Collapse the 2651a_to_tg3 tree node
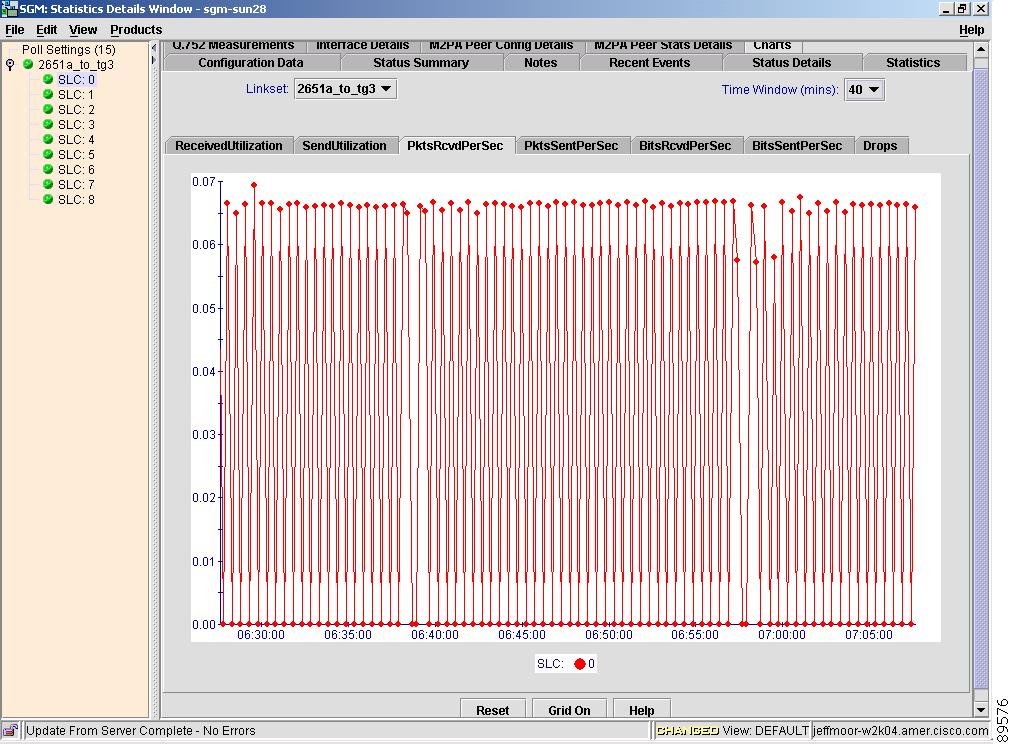This screenshot has width=1011, height=744. point(11,65)
